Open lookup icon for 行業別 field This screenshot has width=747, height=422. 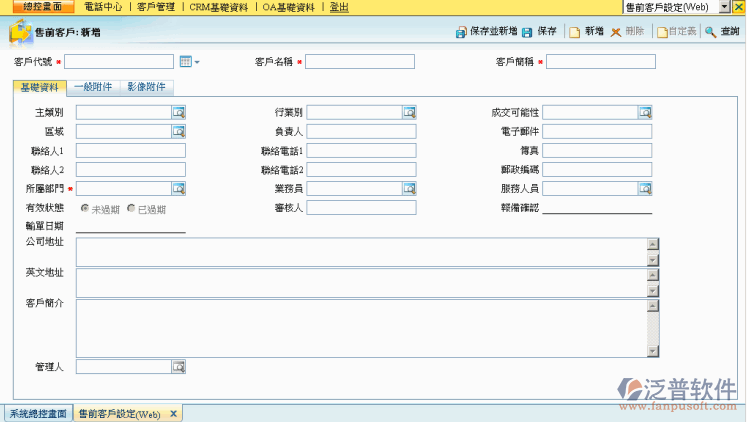[409, 112]
